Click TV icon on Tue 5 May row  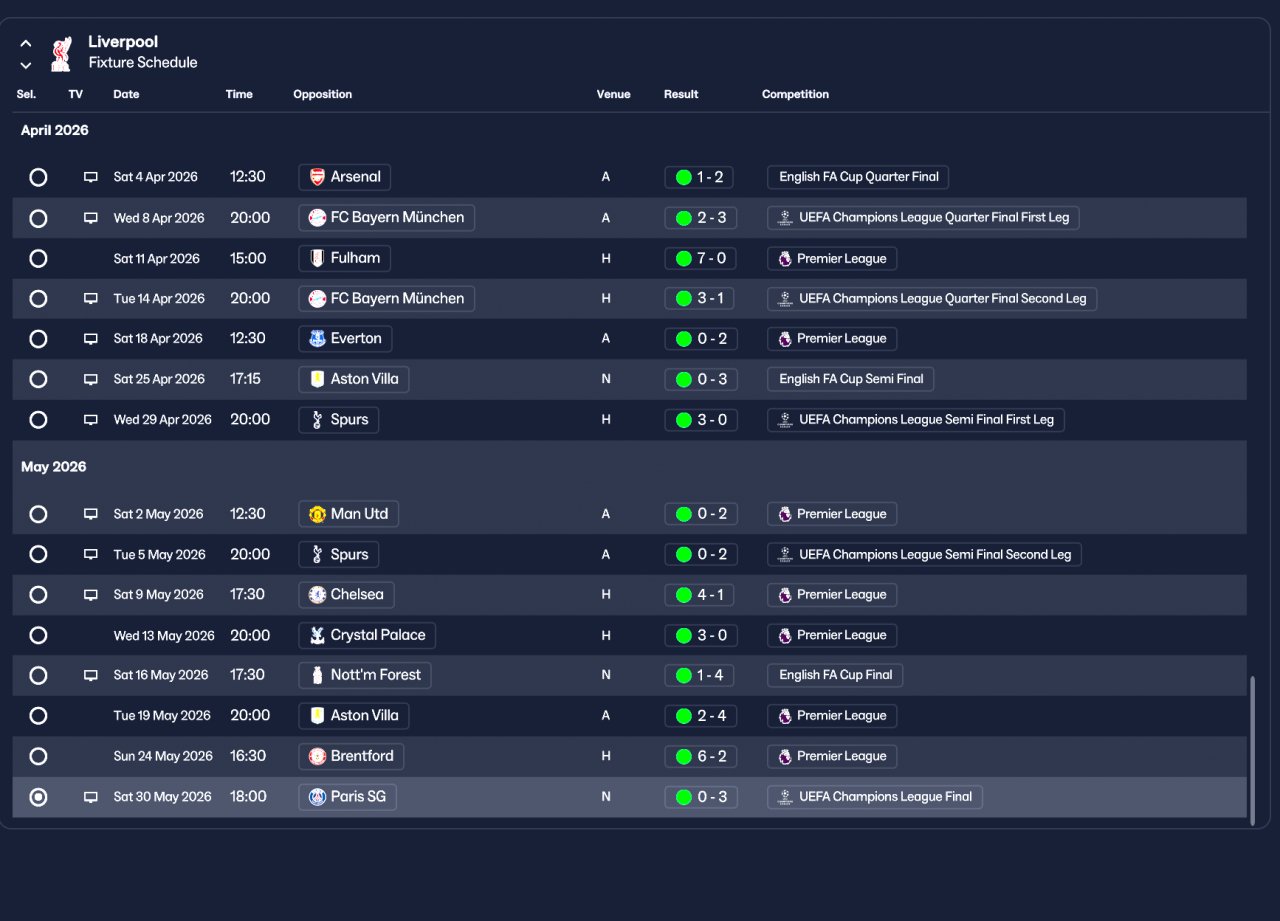[91, 554]
